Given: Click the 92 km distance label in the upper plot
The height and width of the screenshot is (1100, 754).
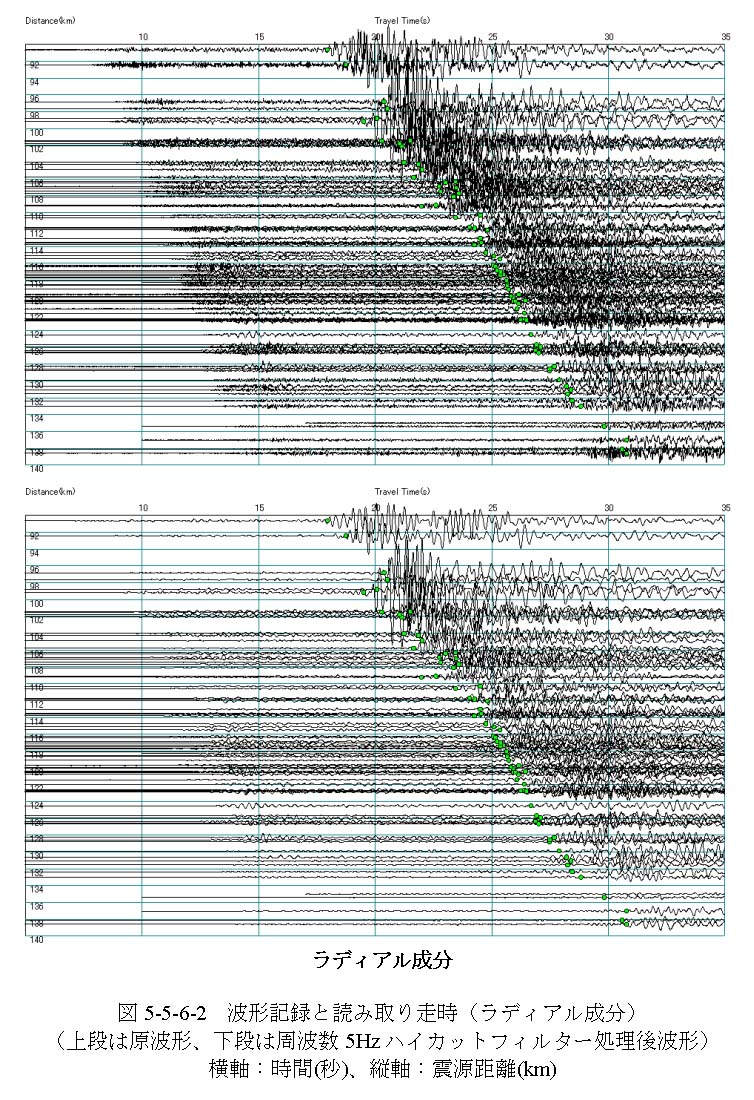Looking at the screenshot, I should point(34,65).
